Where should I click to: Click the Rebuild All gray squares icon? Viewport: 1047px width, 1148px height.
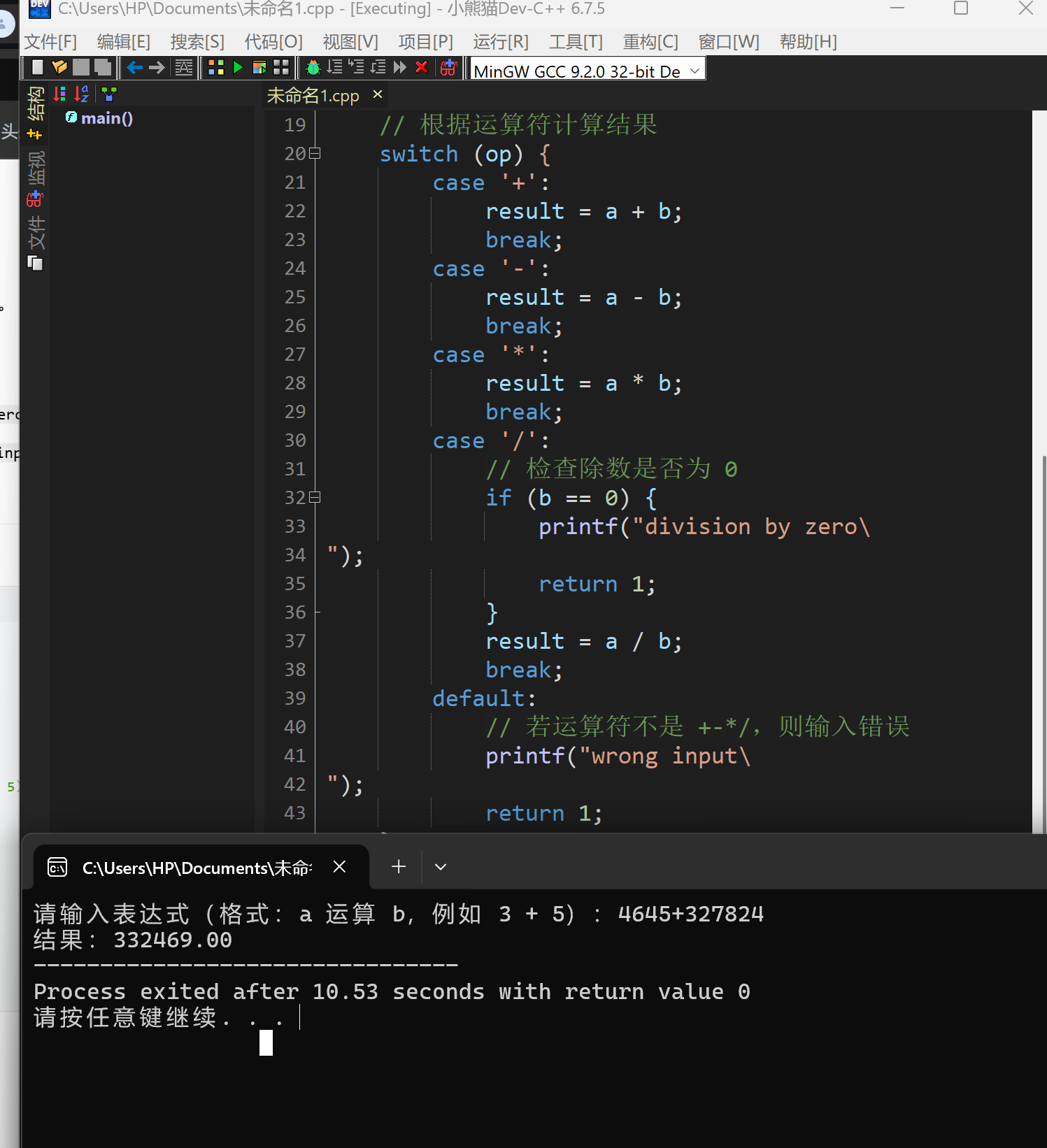[x=281, y=67]
